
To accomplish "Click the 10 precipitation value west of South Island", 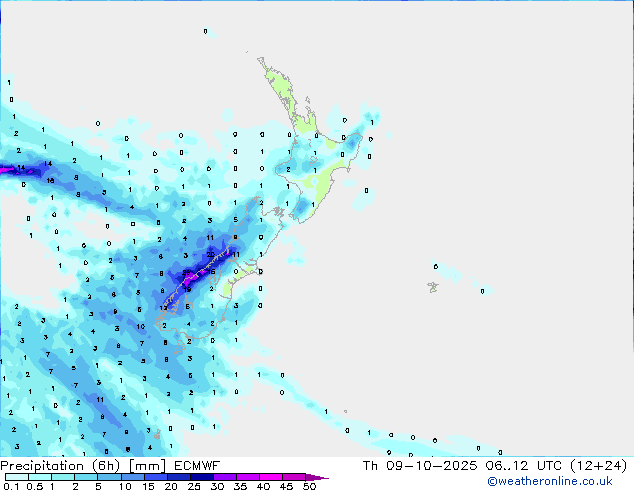I will pos(140,326).
